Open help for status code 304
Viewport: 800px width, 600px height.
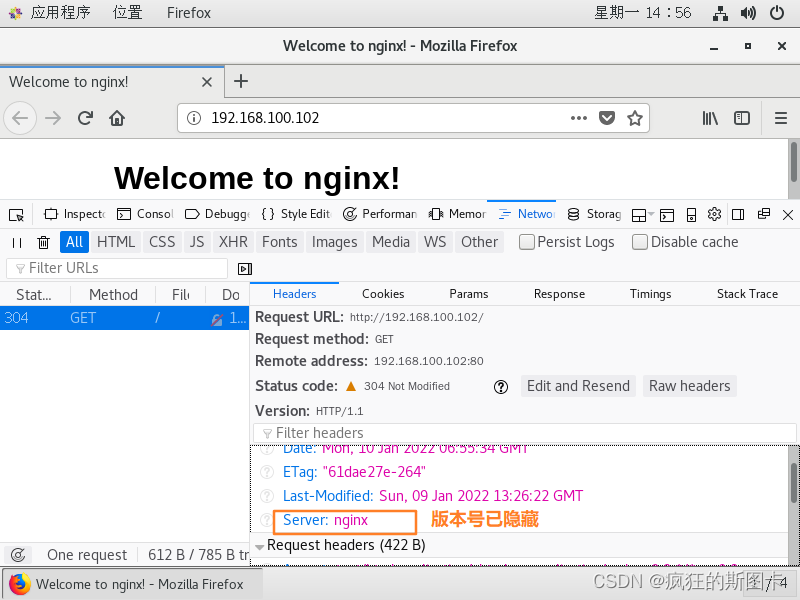tap(501, 387)
